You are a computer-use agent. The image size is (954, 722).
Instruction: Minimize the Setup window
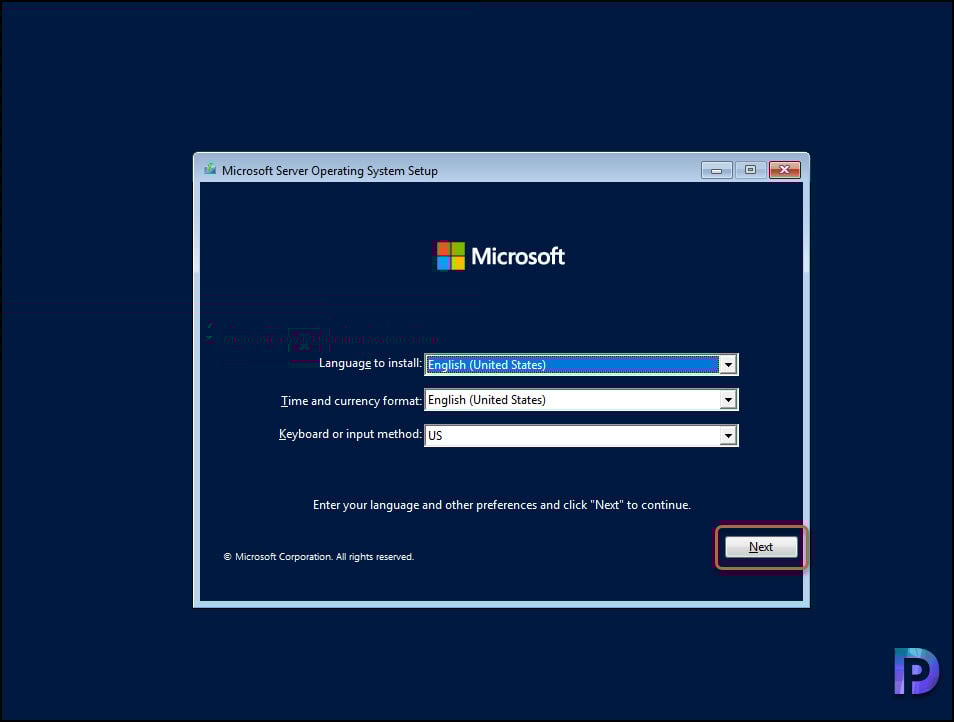tap(716, 170)
